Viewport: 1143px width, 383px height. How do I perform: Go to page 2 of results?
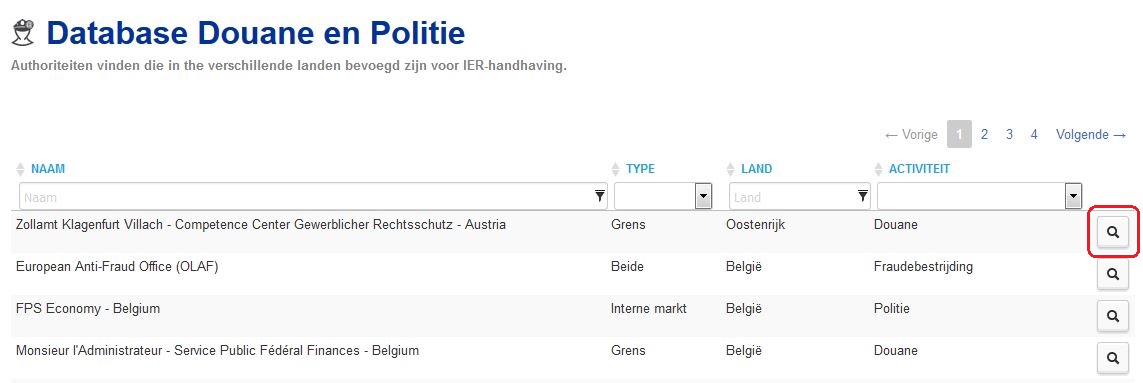984,134
